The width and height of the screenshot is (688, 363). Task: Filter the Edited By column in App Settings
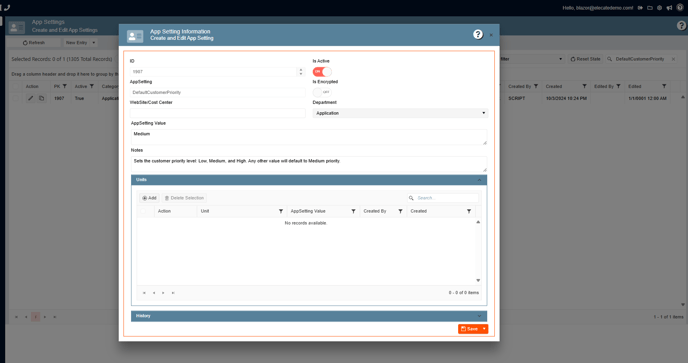(x=618, y=86)
